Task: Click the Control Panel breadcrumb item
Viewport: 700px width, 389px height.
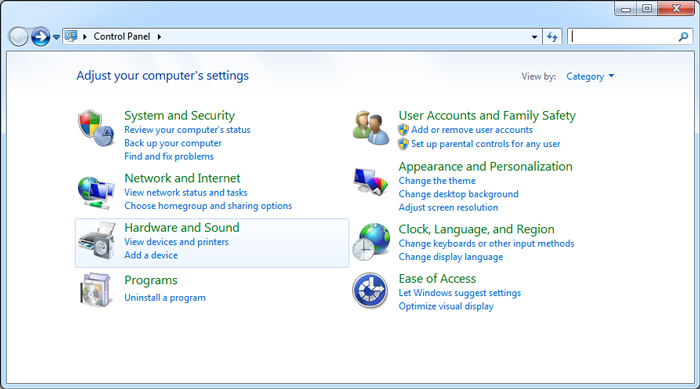Action: (x=121, y=37)
